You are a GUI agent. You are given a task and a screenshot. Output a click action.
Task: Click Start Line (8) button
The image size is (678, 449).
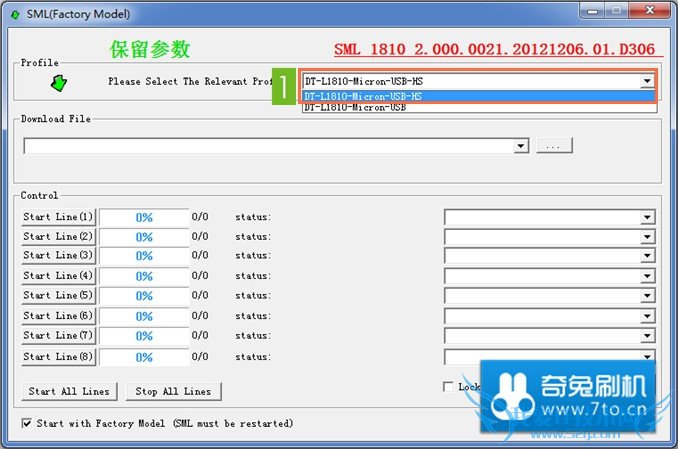point(58,357)
